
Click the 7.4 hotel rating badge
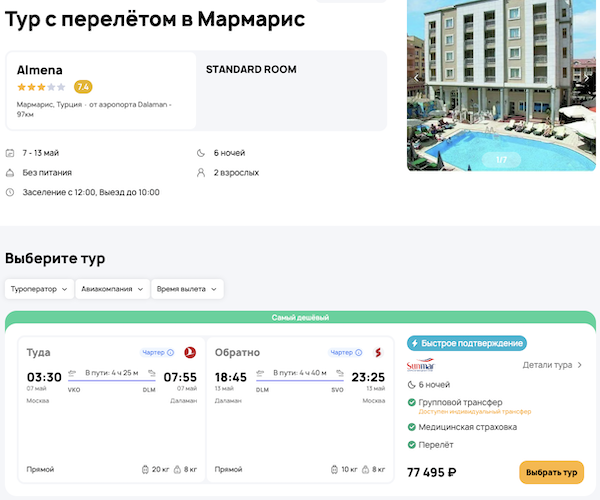tap(83, 87)
